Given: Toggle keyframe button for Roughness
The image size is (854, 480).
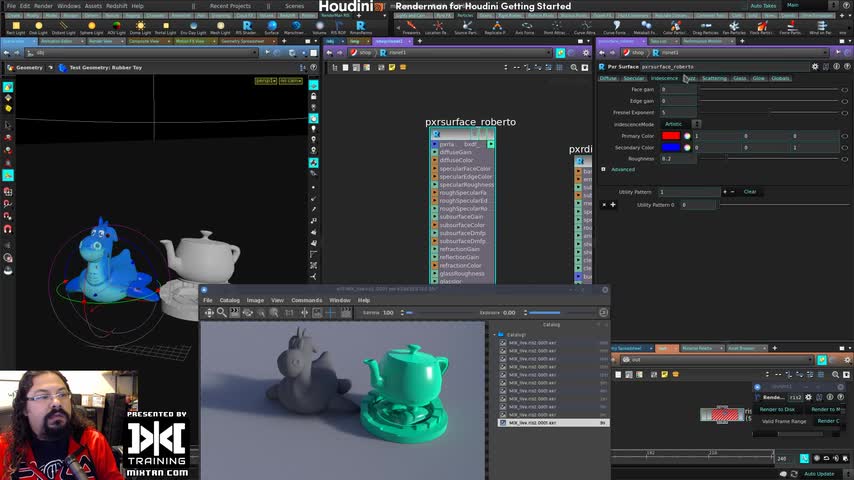Looking at the screenshot, I should coord(845,159).
